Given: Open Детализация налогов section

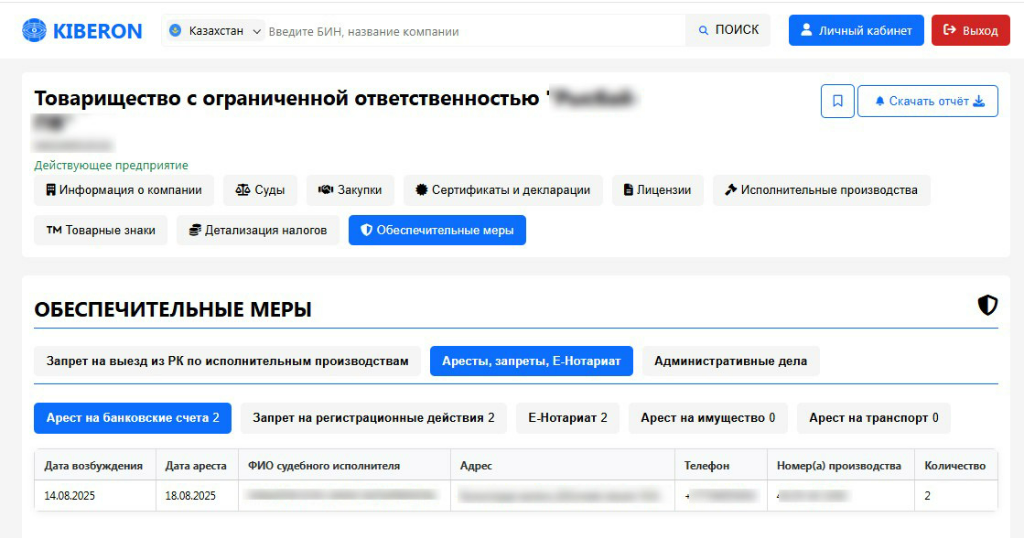Looking at the screenshot, I should 258,230.
